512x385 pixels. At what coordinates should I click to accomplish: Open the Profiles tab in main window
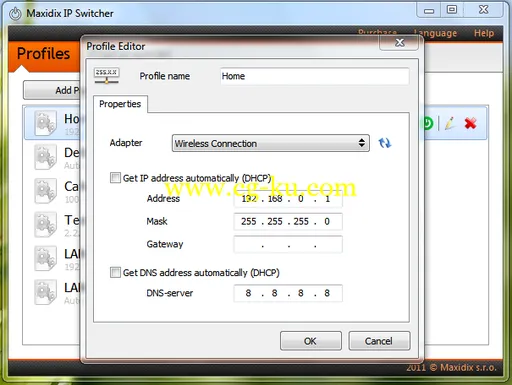point(44,54)
